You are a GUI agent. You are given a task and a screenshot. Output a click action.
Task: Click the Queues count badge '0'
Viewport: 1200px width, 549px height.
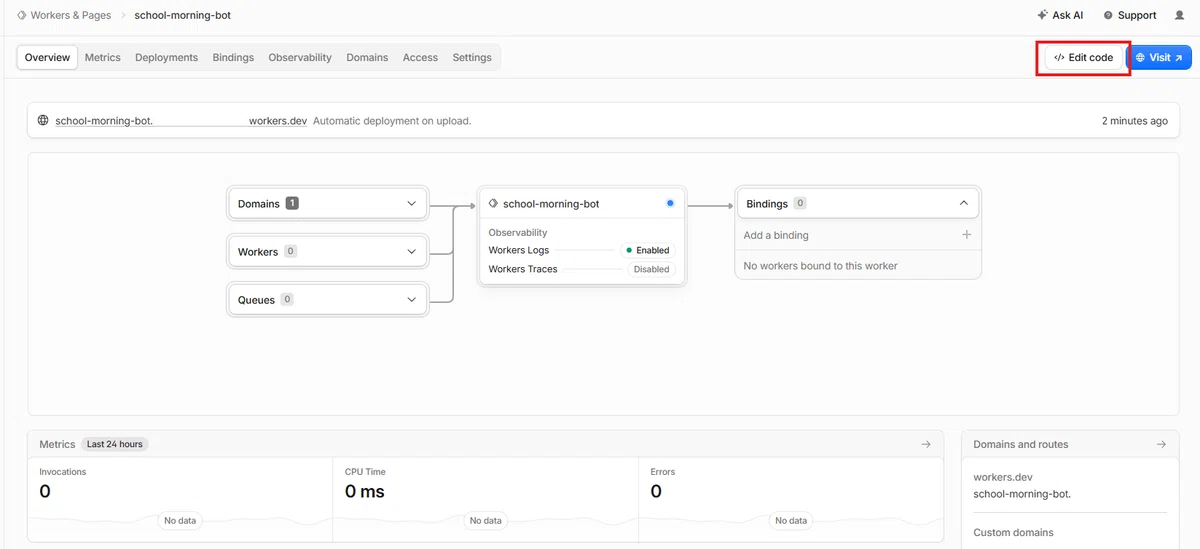[287, 299]
